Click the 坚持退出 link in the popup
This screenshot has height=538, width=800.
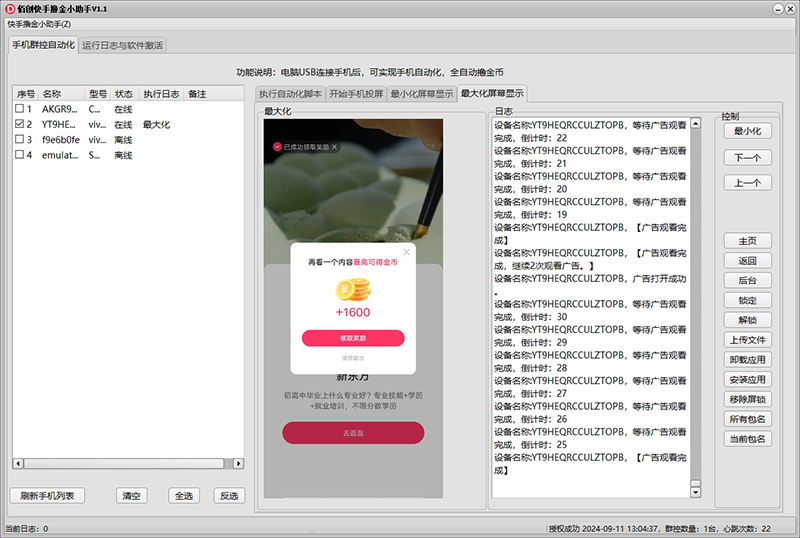click(353, 358)
